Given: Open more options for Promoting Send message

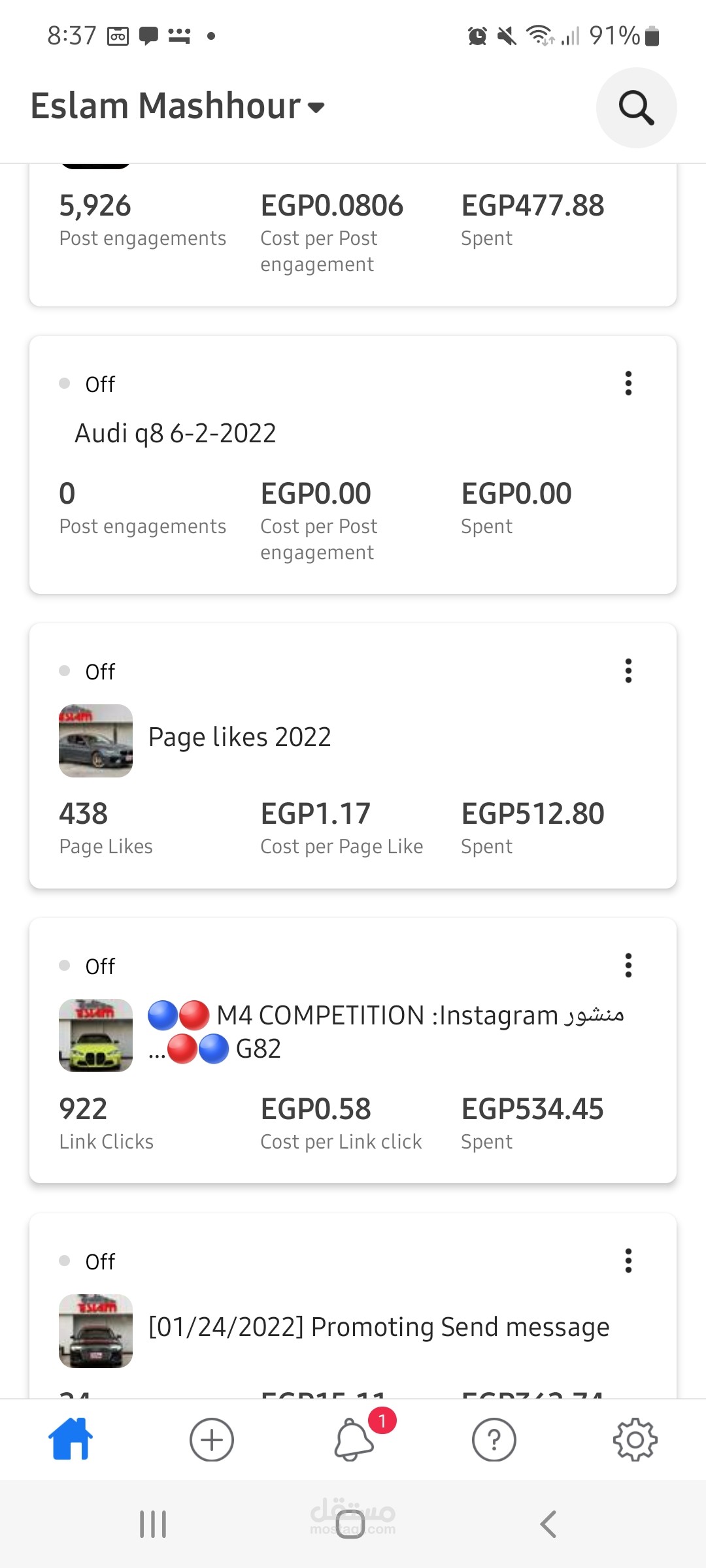Looking at the screenshot, I should click(628, 1261).
